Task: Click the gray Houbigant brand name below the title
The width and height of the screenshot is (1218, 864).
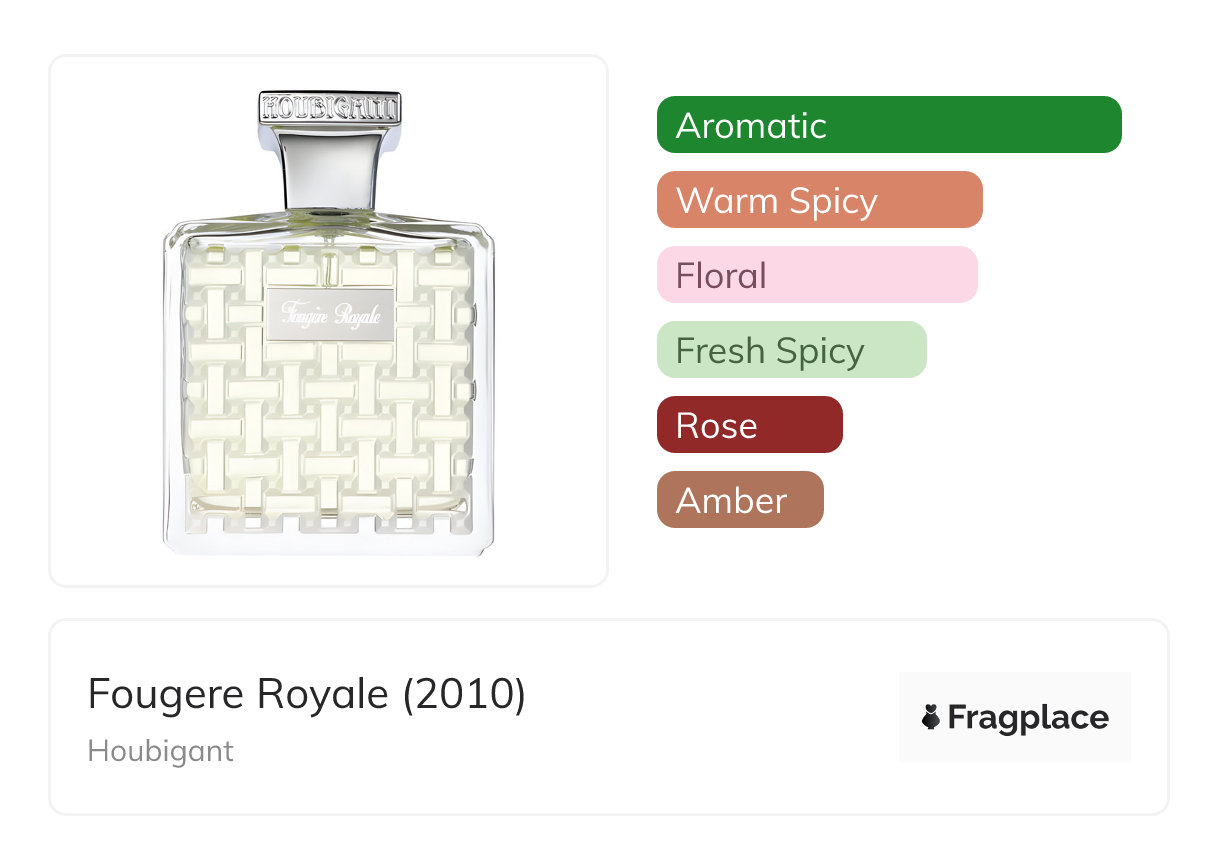Action: (160, 751)
